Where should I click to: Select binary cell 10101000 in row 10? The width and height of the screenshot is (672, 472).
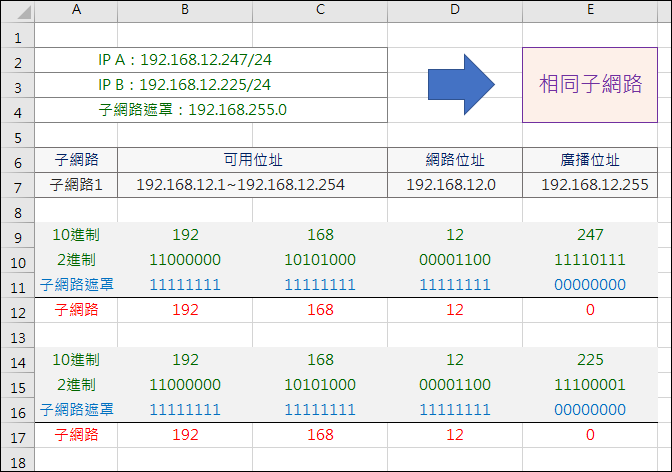tap(320, 260)
